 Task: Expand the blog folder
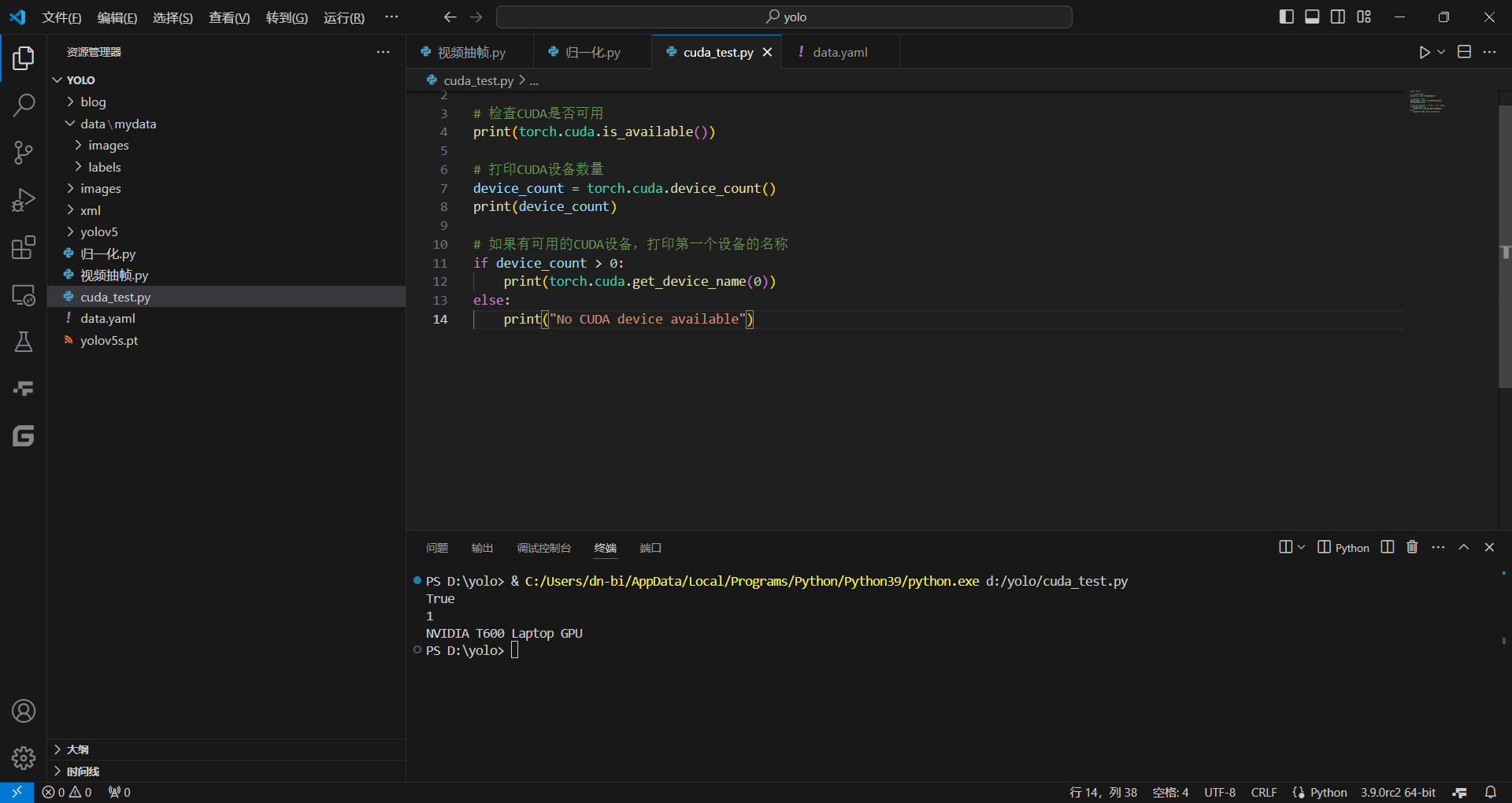click(70, 102)
